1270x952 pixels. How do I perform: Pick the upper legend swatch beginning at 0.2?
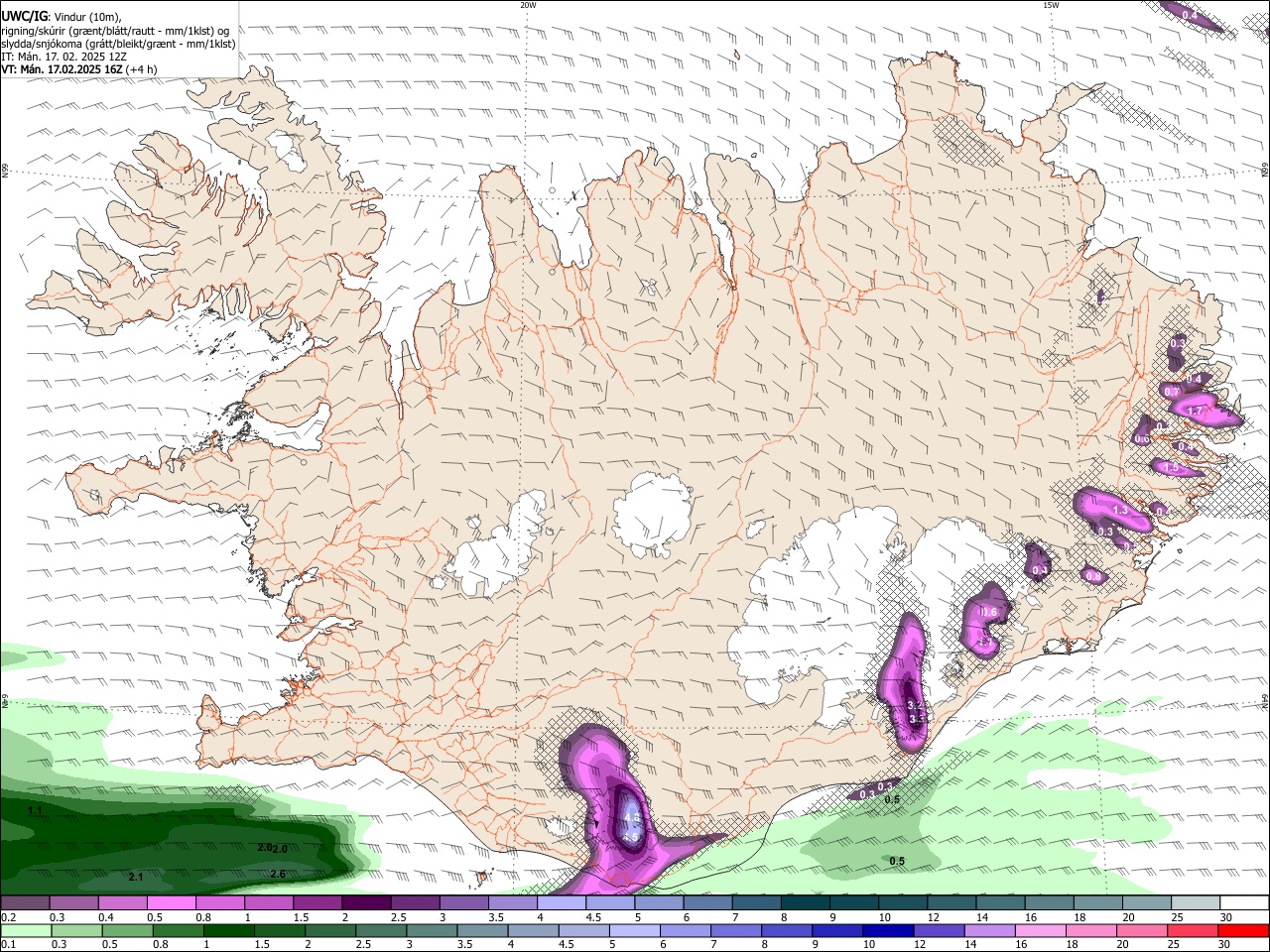coord(25,903)
